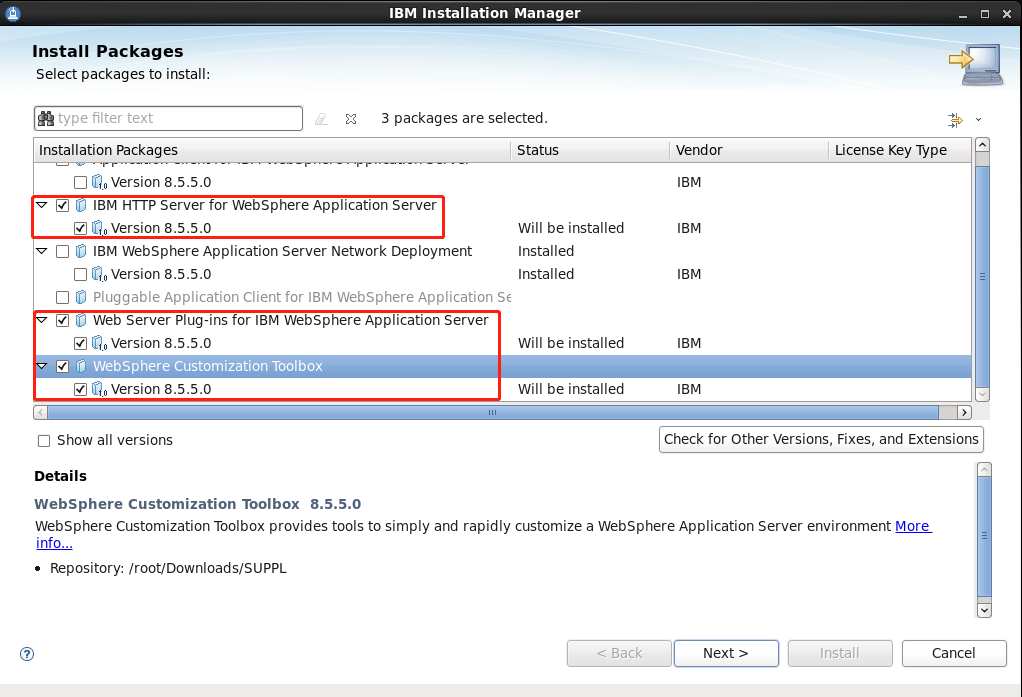Check Version 8.5.5.0 under Network Deployment
The image size is (1022, 697).
click(x=80, y=274)
